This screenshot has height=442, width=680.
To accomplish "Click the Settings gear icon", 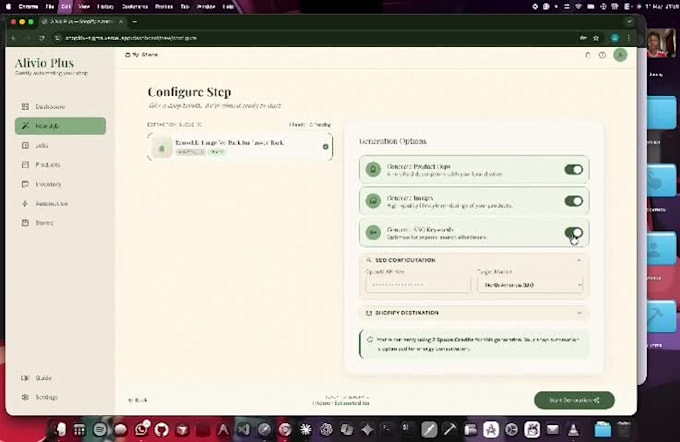I will pyautogui.click(x=25, y=397).
